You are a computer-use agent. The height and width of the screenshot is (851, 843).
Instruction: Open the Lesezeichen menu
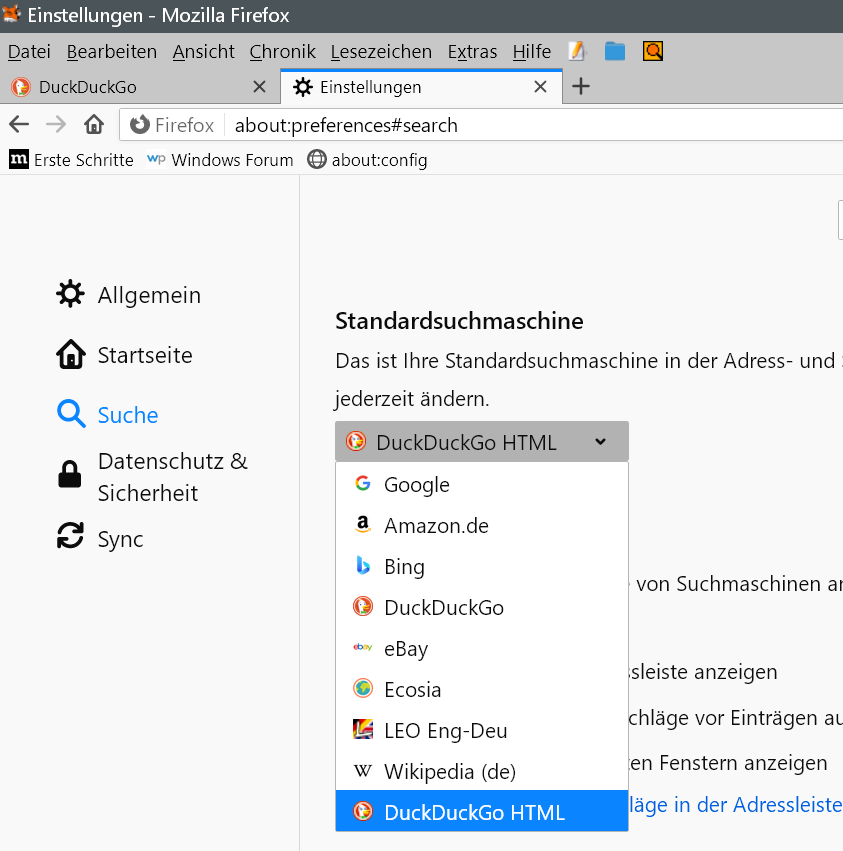click(381, 52)
